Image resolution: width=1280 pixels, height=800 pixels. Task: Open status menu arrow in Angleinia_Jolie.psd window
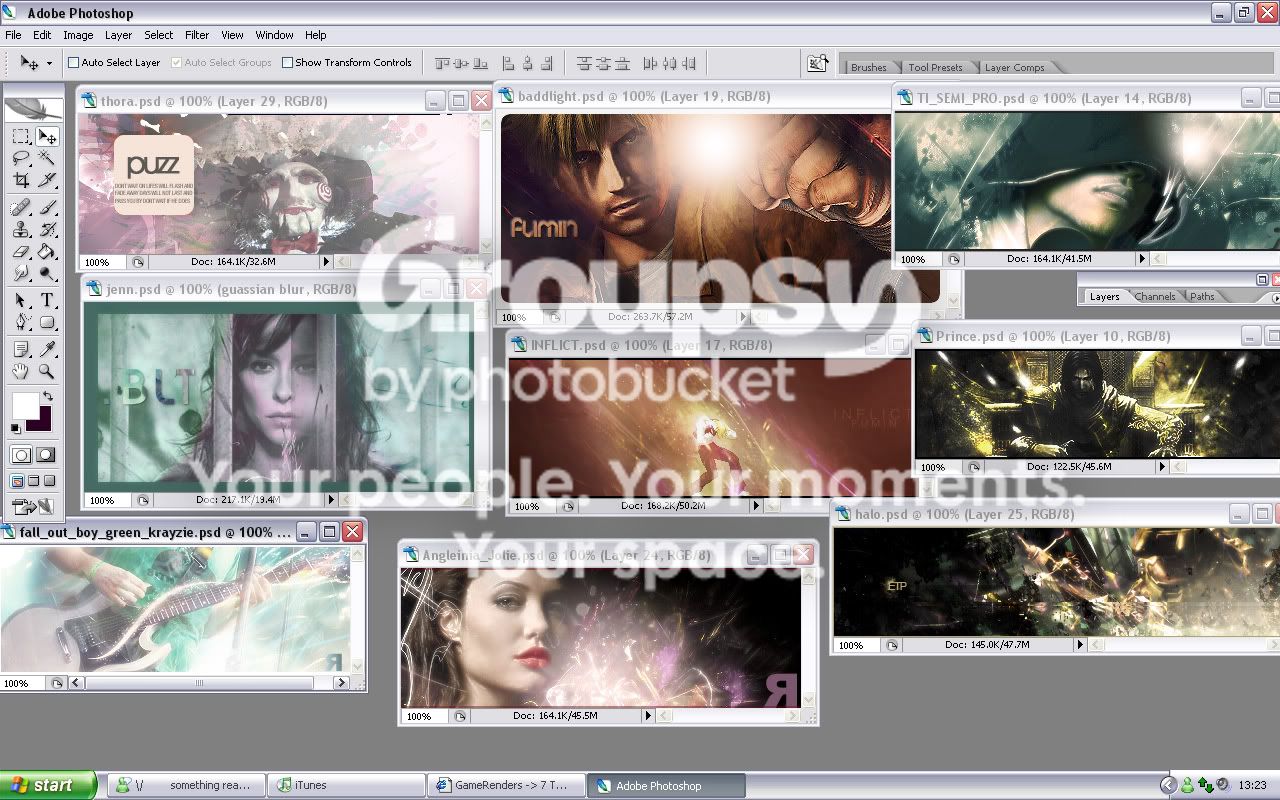[x=648, y=716]
